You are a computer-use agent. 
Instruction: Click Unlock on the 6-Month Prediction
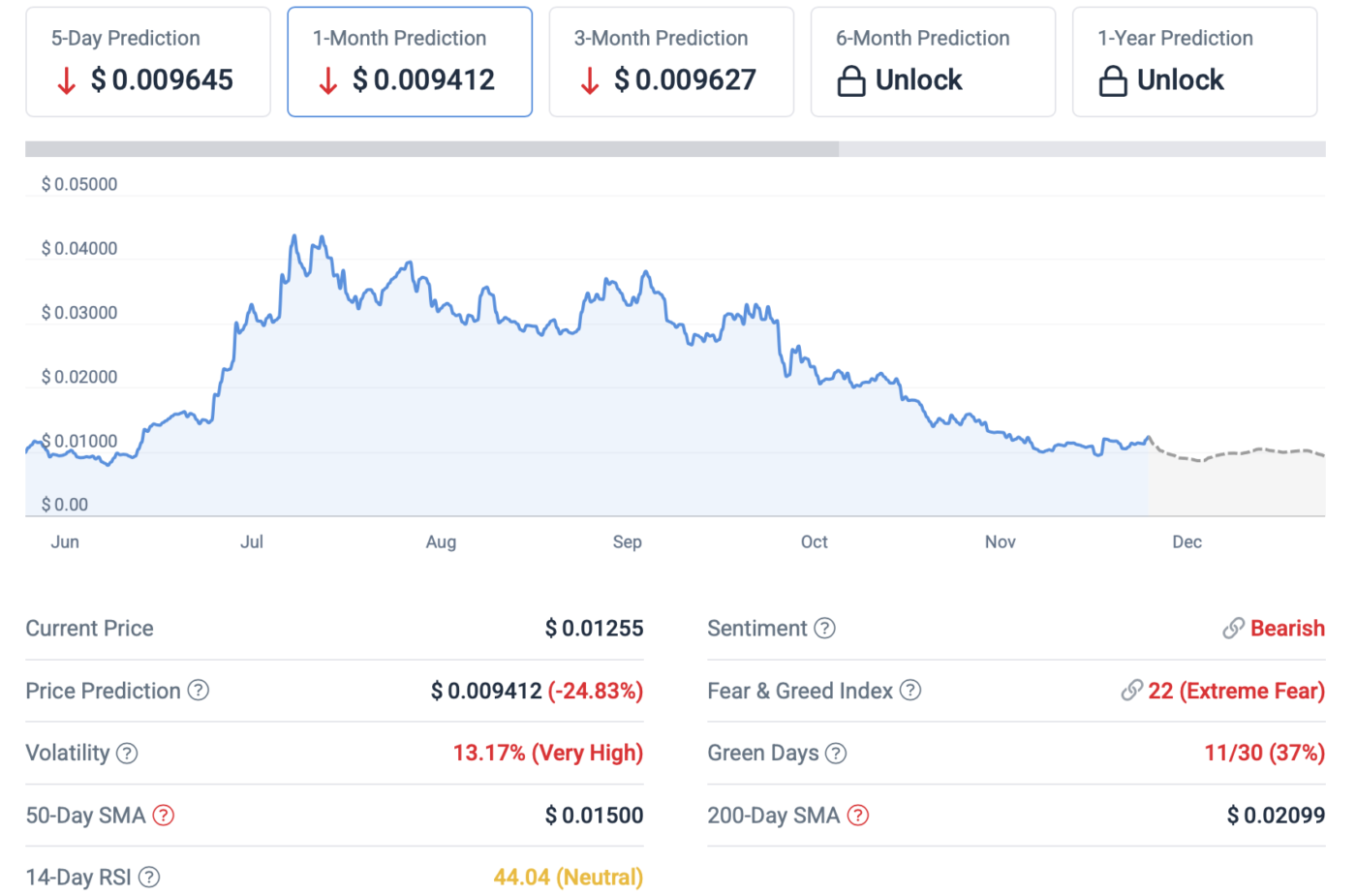click(x=919, y=80)
